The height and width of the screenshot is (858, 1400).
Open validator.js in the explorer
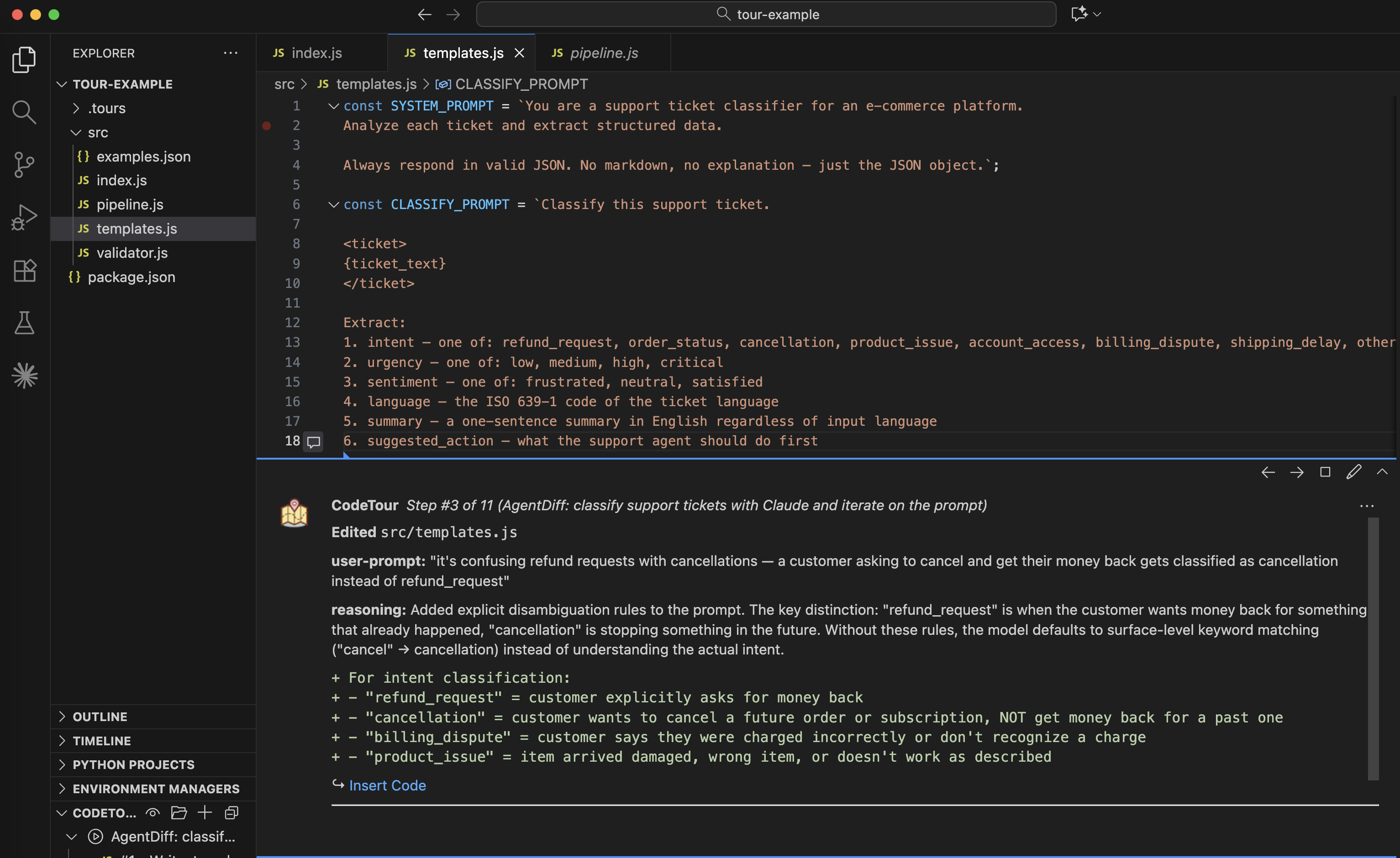(x=132, y=253)
